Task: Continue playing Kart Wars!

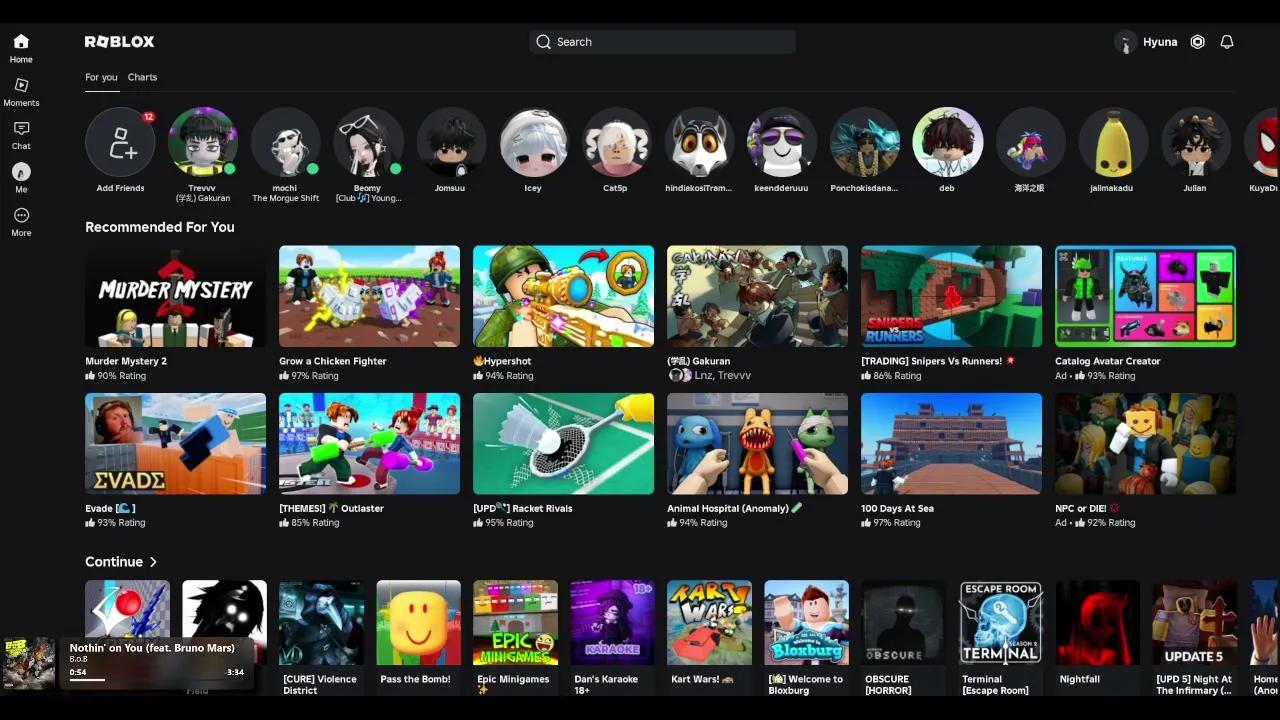Action: point(709,622)
